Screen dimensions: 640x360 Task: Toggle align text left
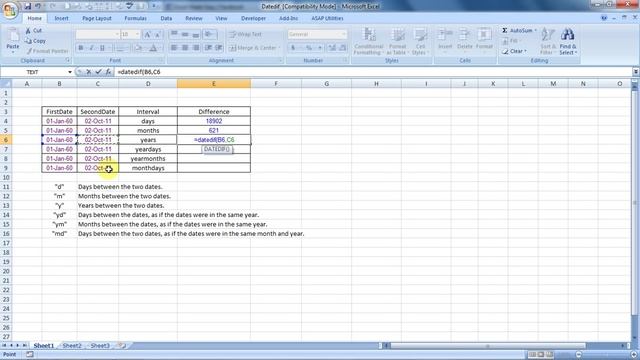tap(174, 48)
